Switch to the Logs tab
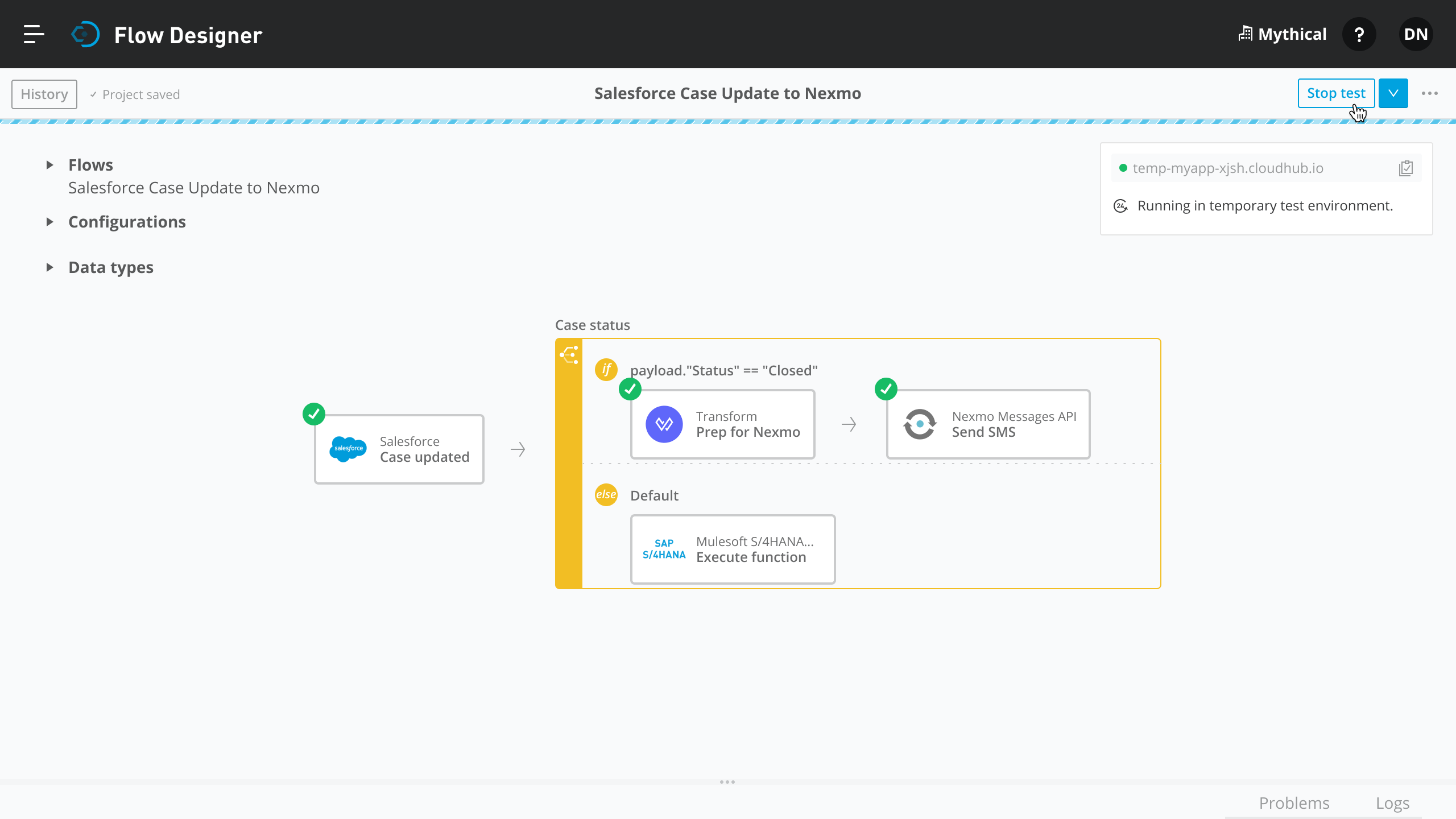The width and height of the screenshot is (1456, 819). pyautogui.click(x=1392, y=803)
